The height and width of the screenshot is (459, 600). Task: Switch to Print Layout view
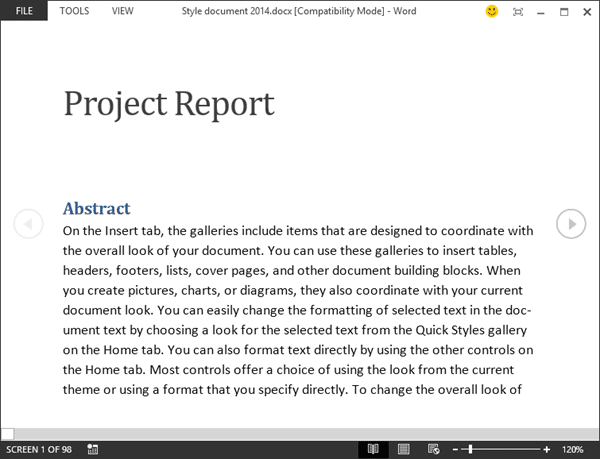click(x=404, y=450)
